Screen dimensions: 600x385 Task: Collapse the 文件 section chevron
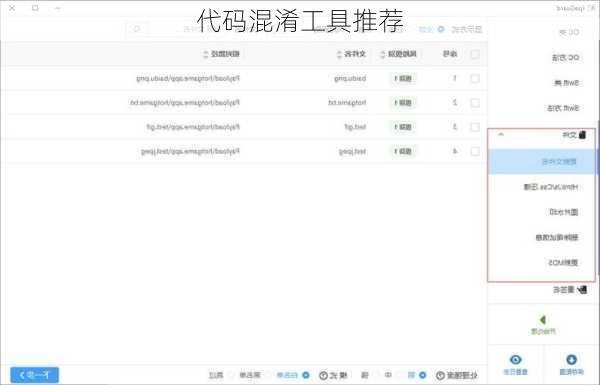coord(501,135)
